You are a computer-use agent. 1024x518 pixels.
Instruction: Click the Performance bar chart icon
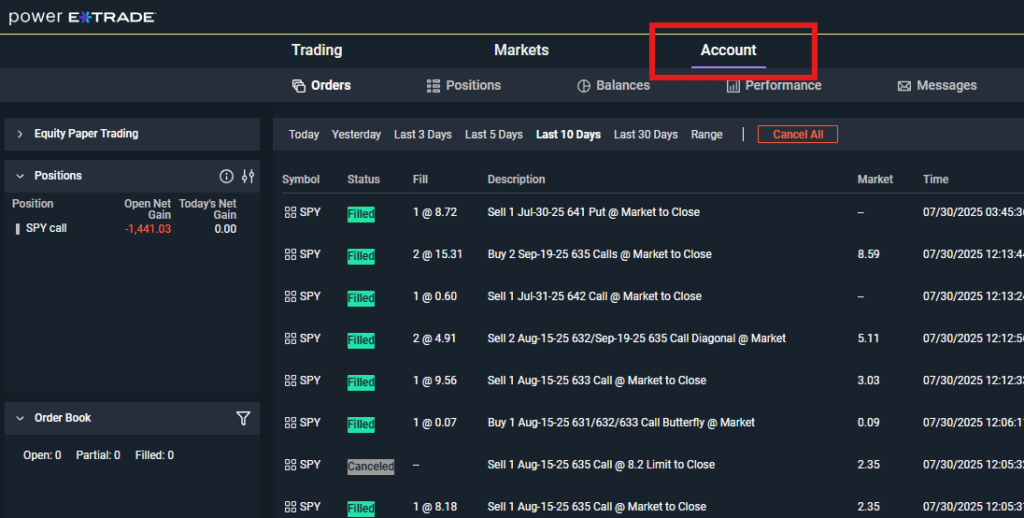coord(733,86)
